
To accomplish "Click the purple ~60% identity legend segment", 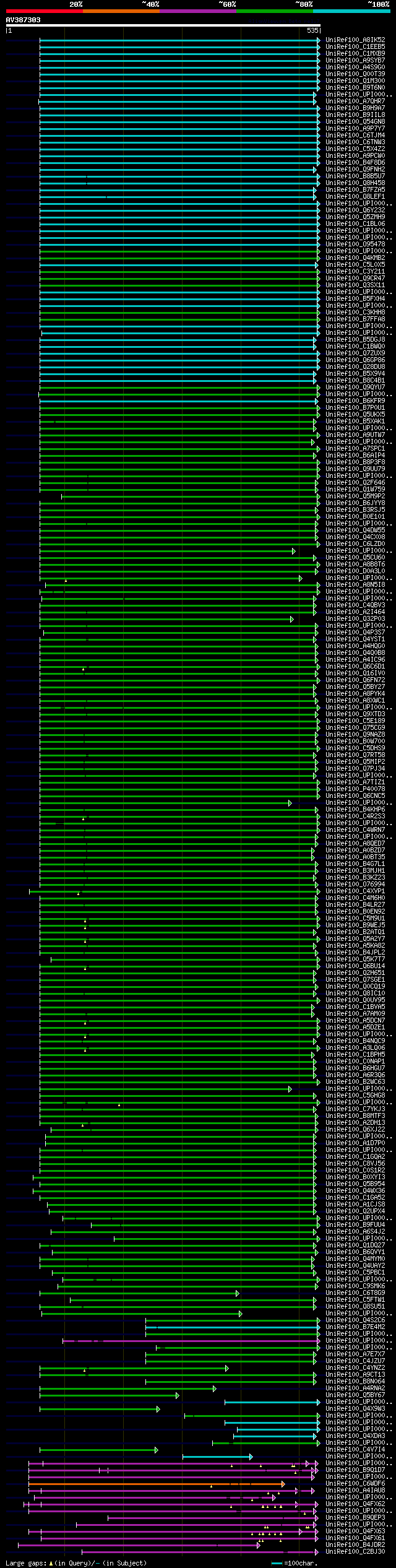I will [x=198, y=11].
